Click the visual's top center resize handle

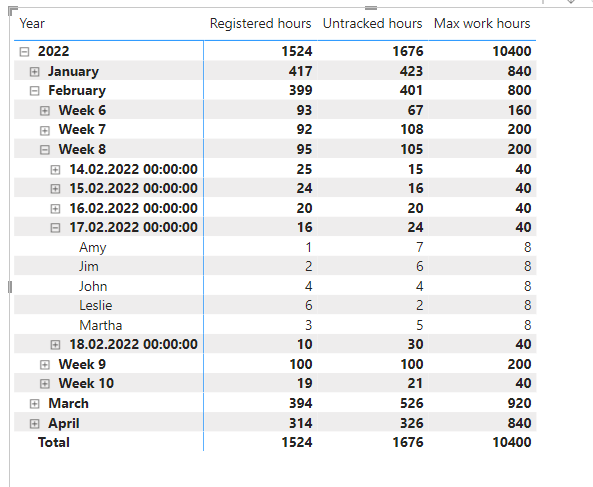pyautogui.click(x=371, y=8)
